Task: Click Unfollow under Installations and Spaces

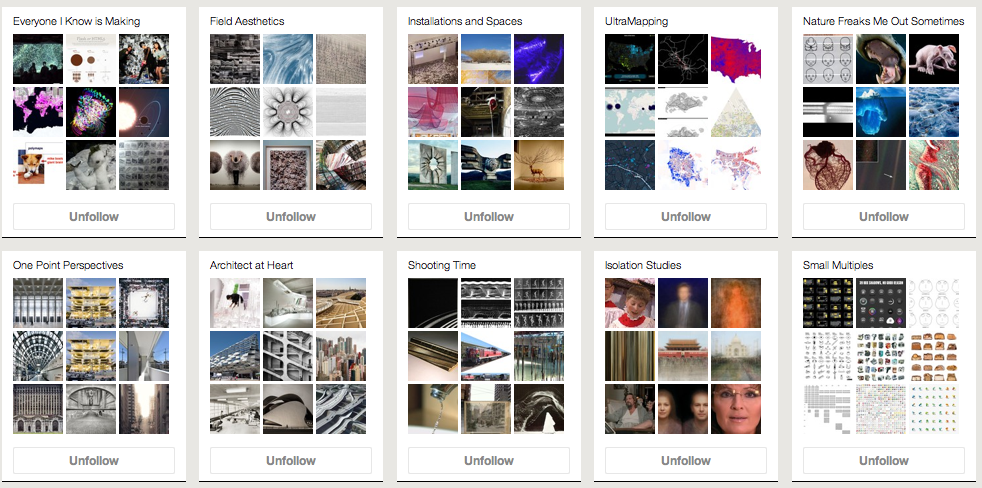Action: (488, 217)
